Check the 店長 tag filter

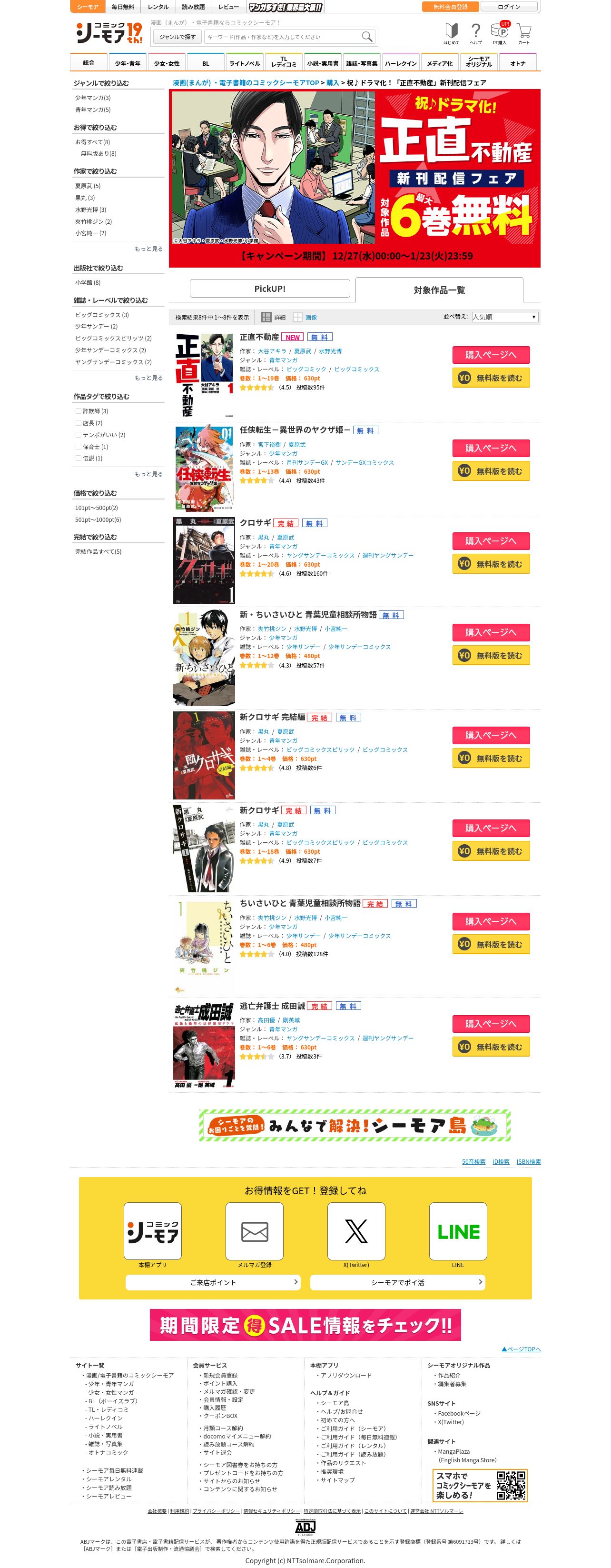[79, 422]
